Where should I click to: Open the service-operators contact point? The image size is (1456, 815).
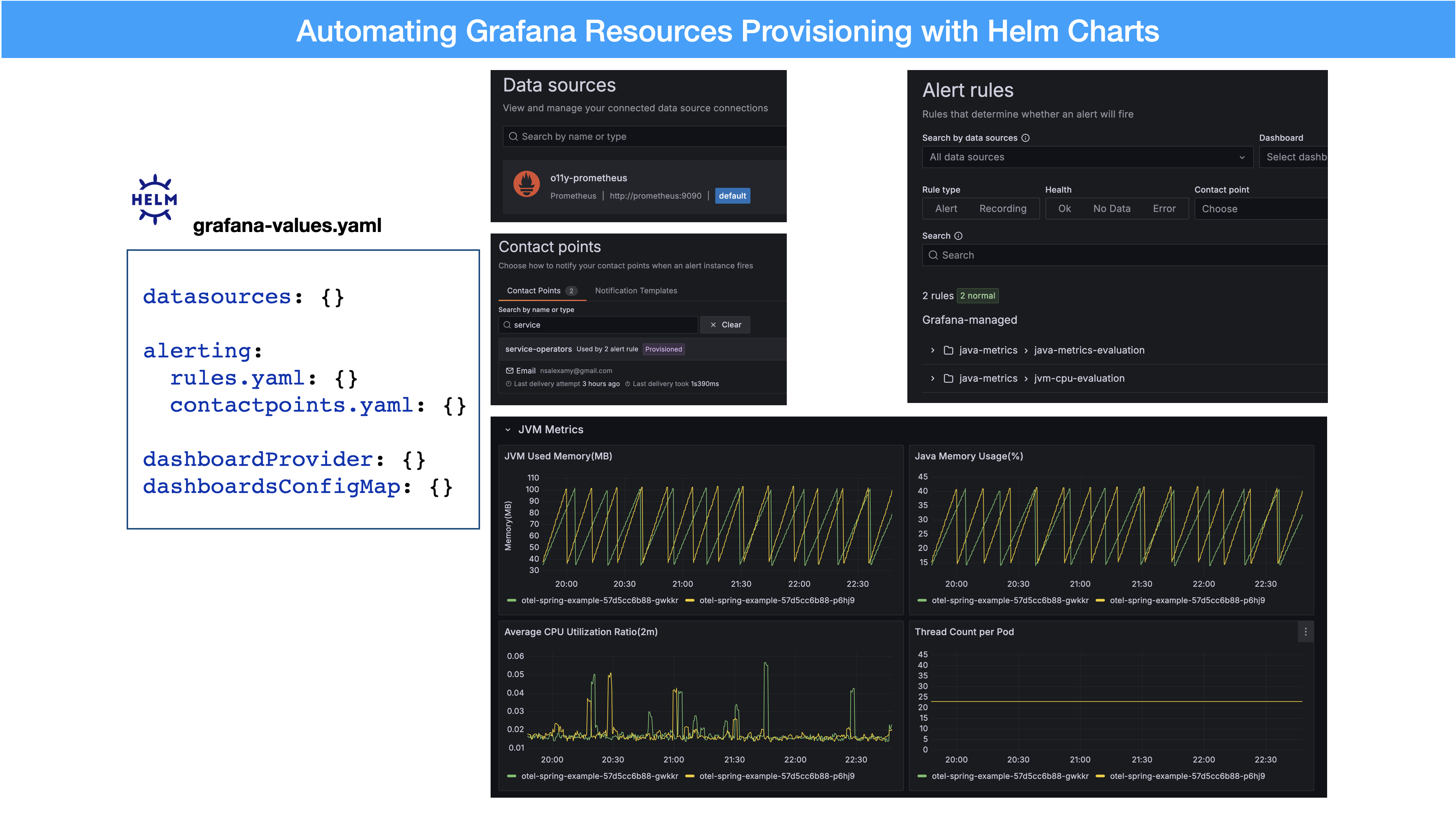(x=538, y=349)
